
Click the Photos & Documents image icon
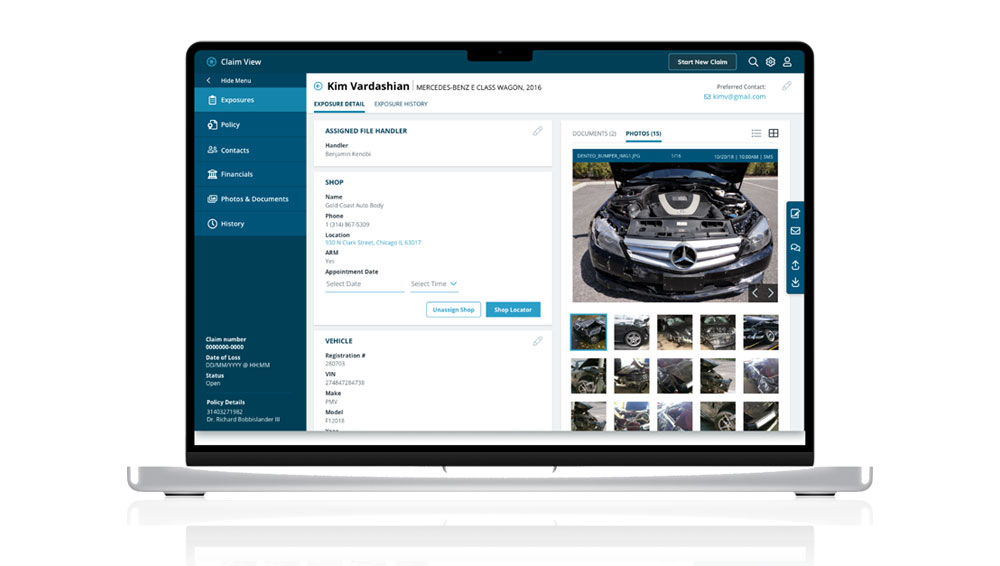212,199
